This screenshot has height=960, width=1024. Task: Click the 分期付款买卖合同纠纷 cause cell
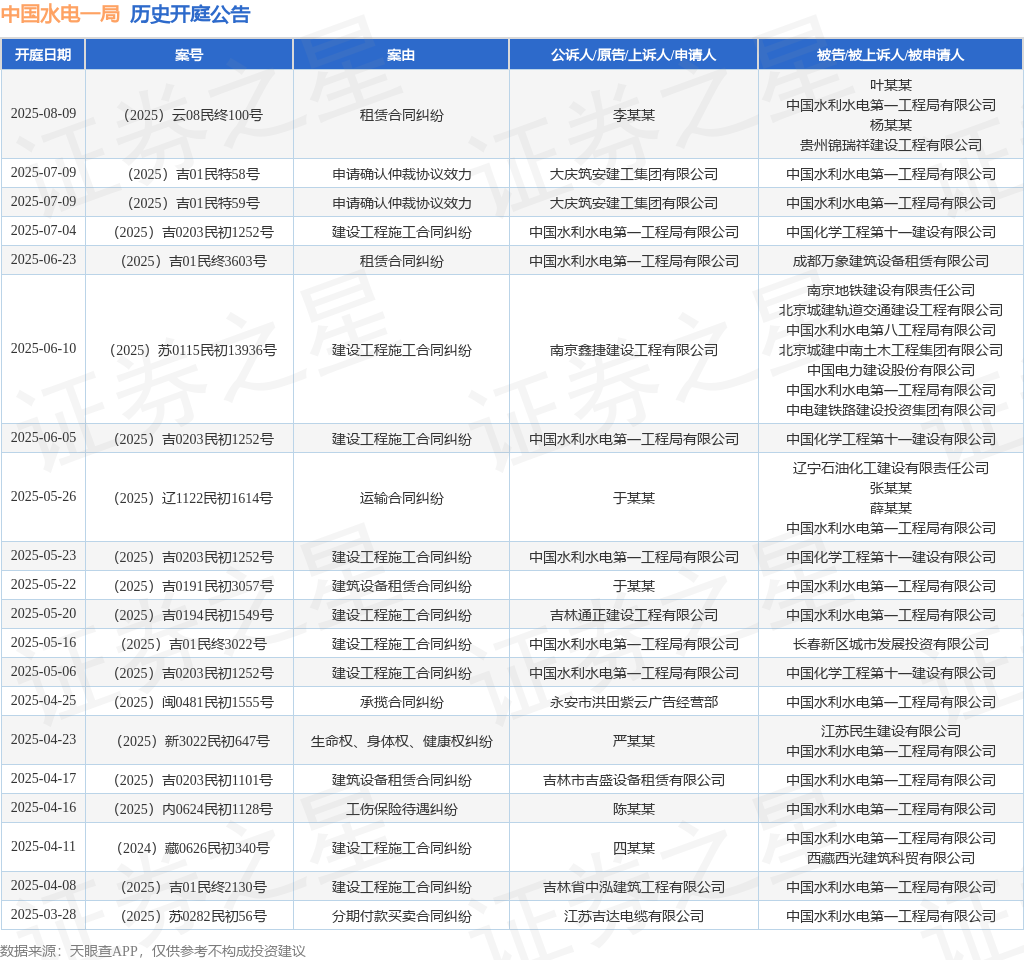click(401, 917)
